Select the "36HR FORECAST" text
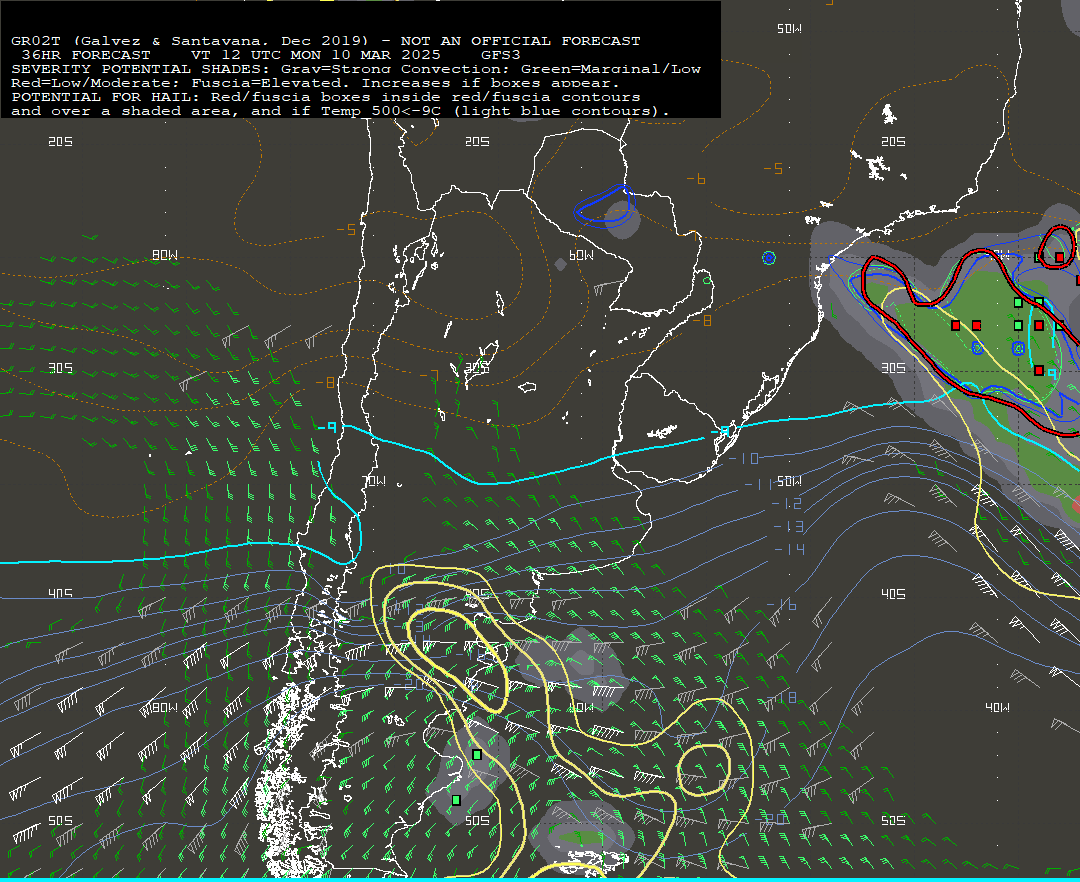Viewport: 1080px width, 882px height. [85, 54]
